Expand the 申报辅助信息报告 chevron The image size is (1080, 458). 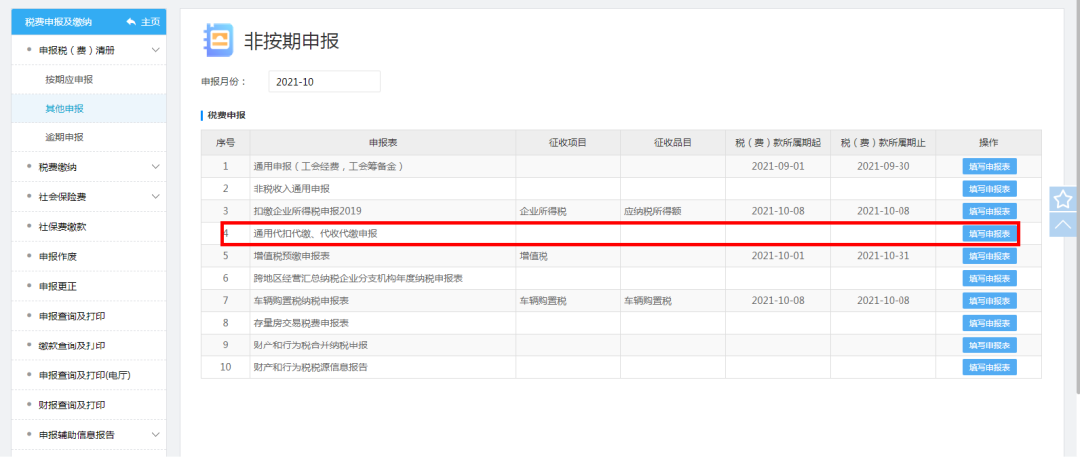coord(156,435)
